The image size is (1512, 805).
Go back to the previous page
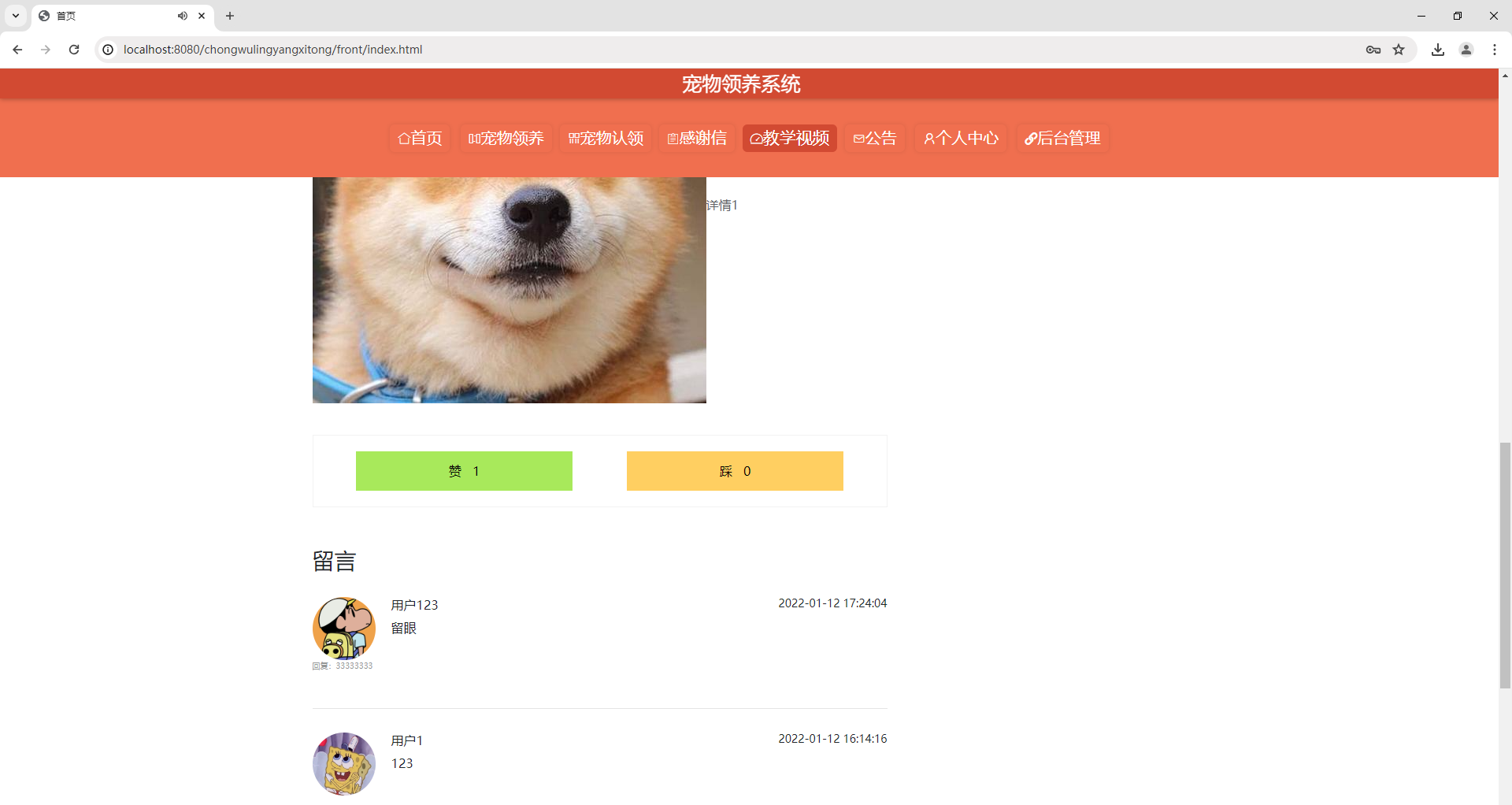tap(17, 50)
